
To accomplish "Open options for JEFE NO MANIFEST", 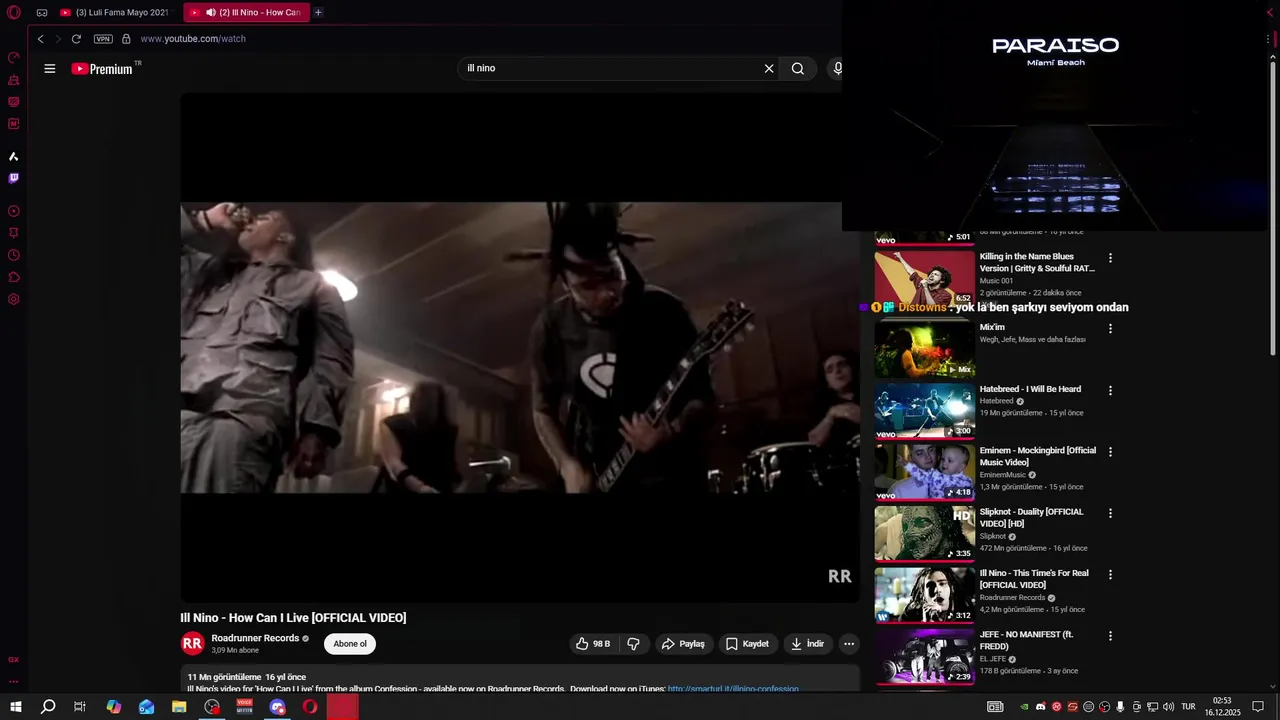I will click(x=1110, y=636).
